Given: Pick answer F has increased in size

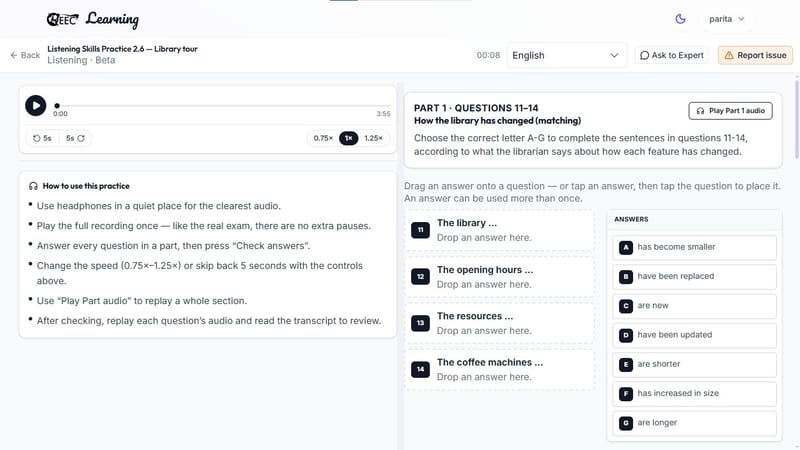Looking at the screenshot, I should [x=694, y=394].
